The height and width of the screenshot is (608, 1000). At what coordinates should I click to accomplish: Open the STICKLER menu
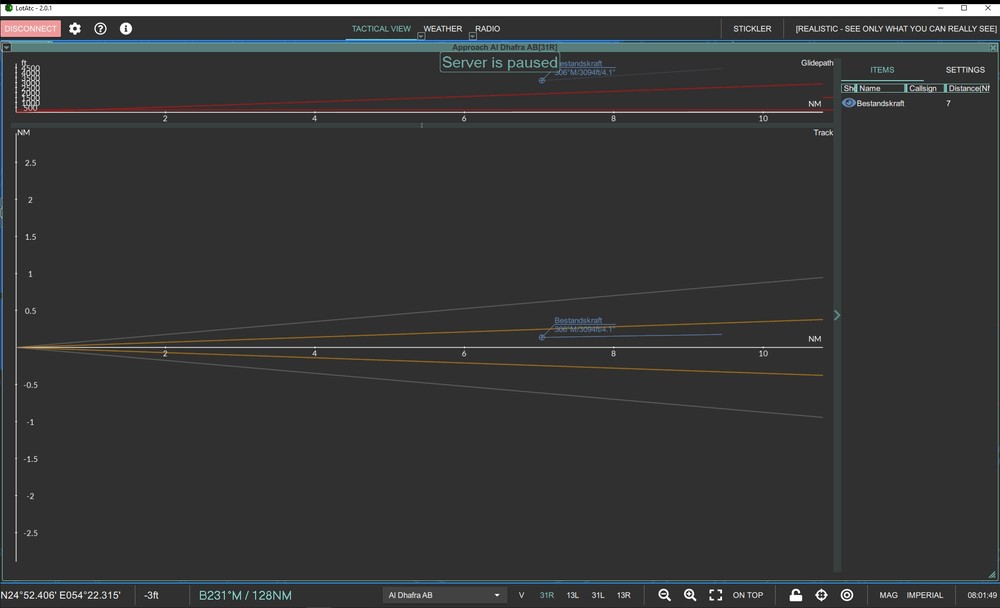tap(752, 29)
